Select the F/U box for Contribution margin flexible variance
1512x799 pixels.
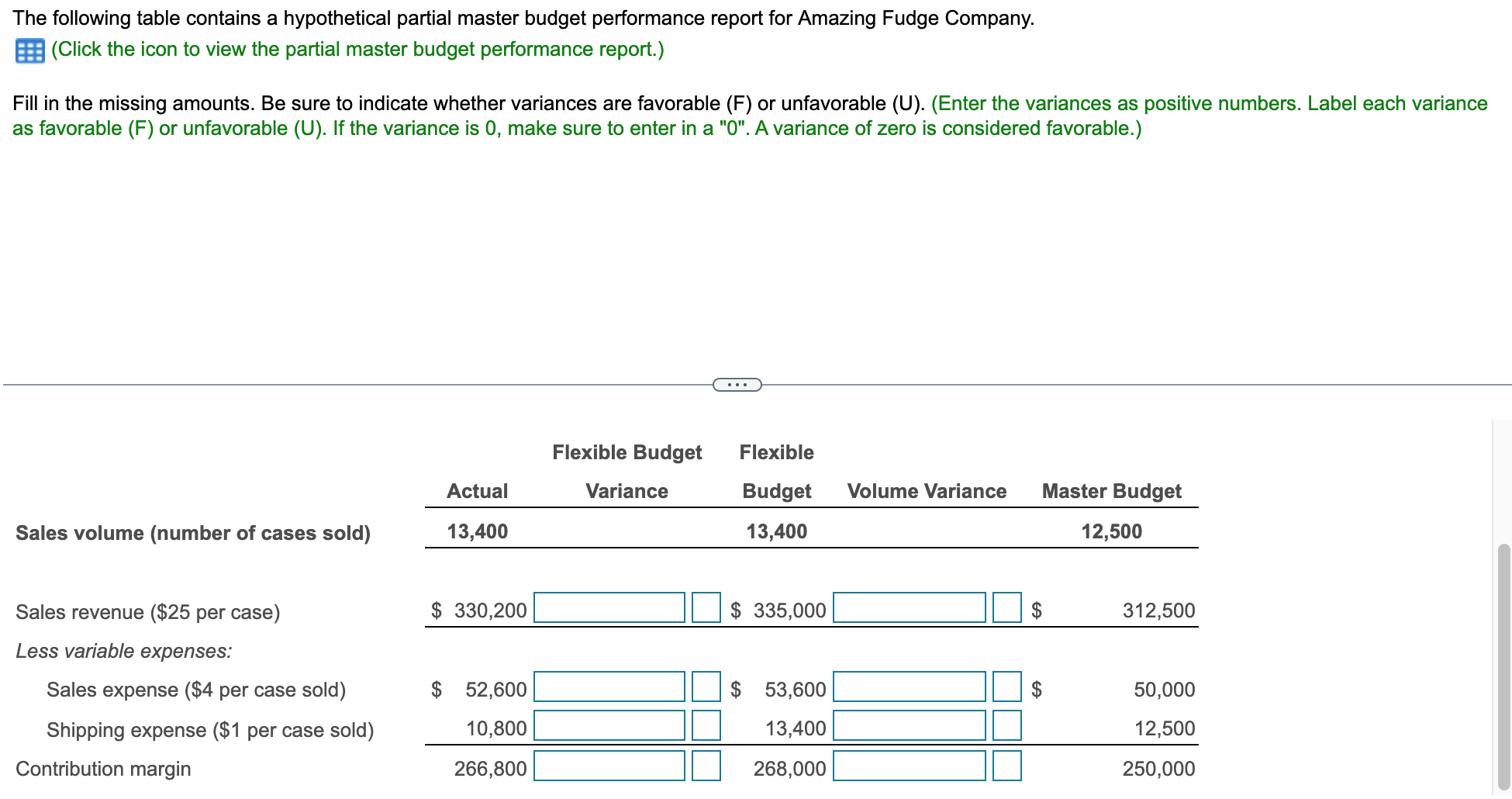[705, 768]
